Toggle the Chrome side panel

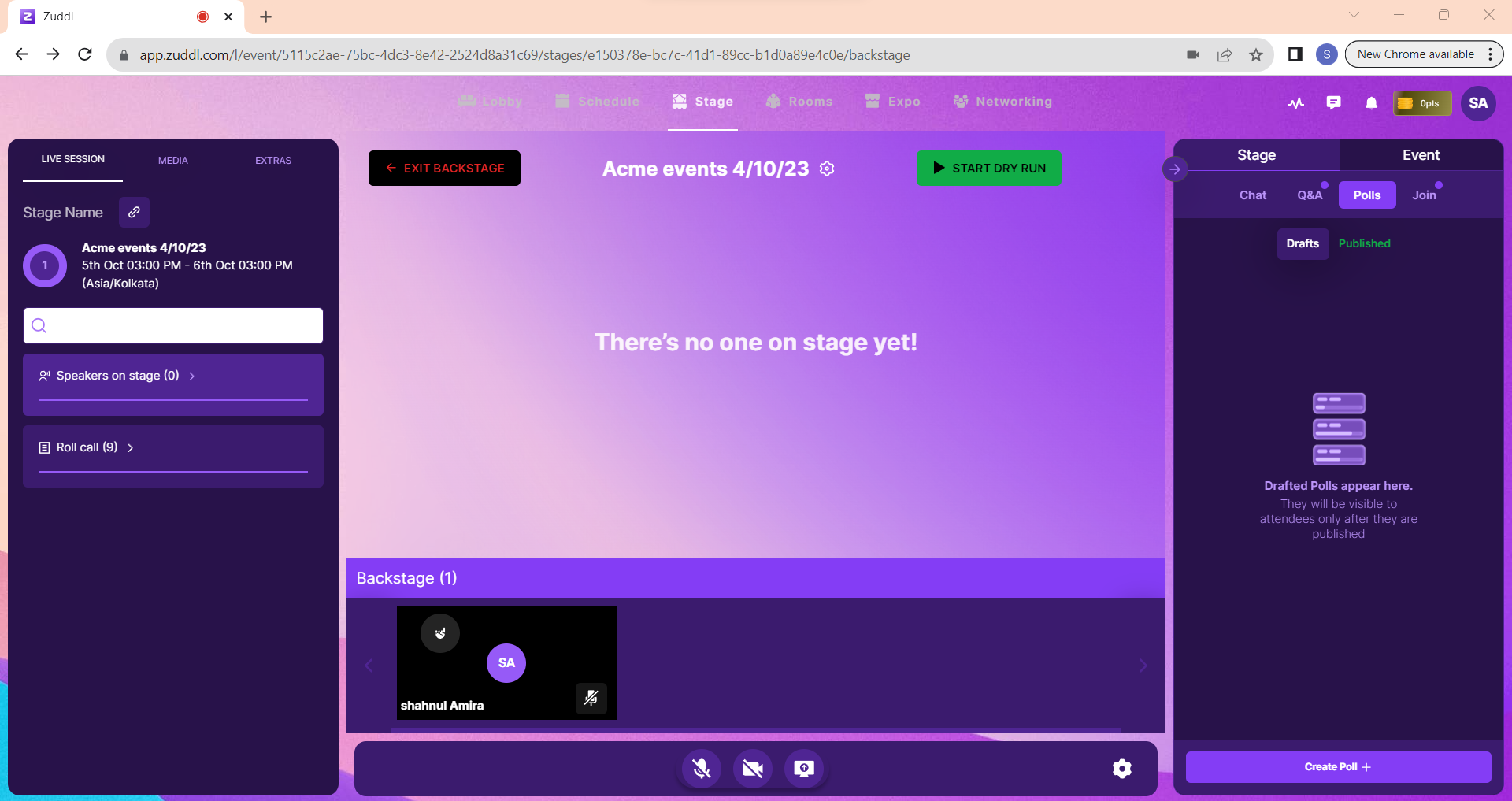point(1295,54)
